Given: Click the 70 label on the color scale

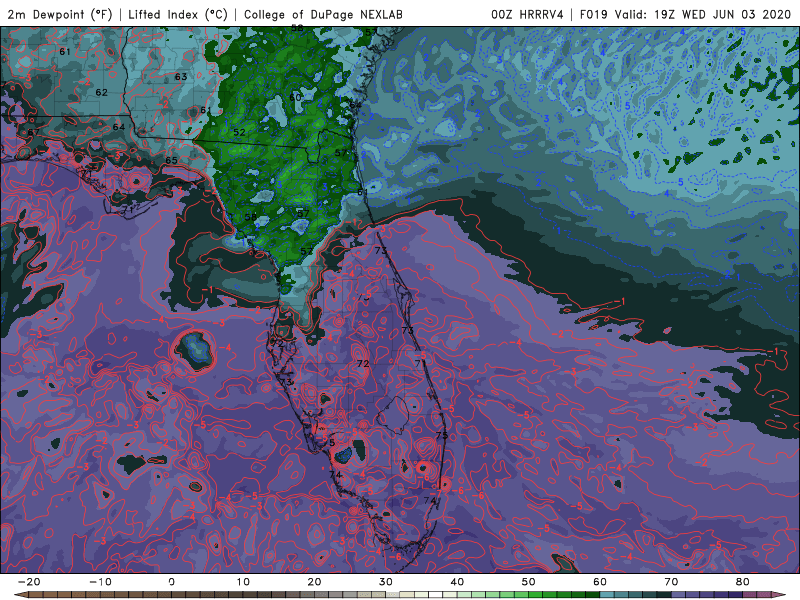Looking at the screenshot, I should click(671, 582).
